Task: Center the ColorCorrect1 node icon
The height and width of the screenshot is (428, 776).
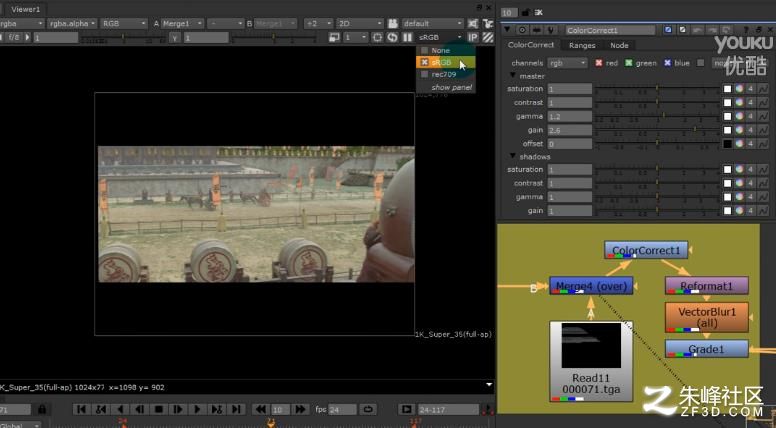Action: pyautogui.click(x=522, y=30)
